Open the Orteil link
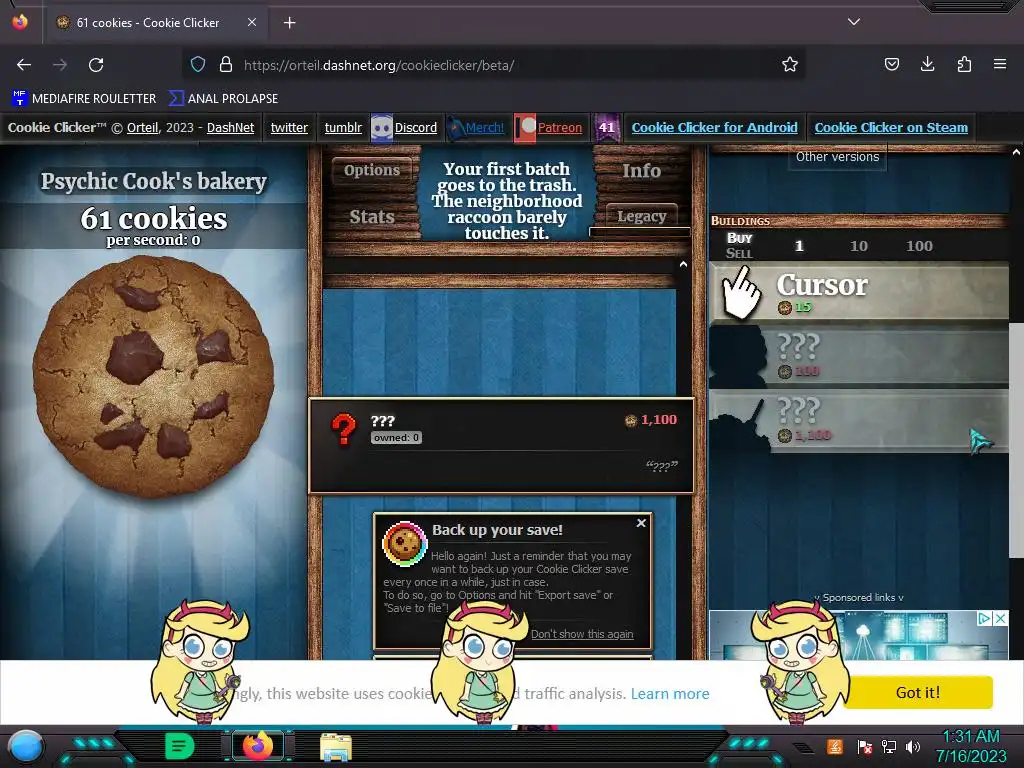Image resolution: width=1024 pixels, height=768 pixels. click(142, 127)
